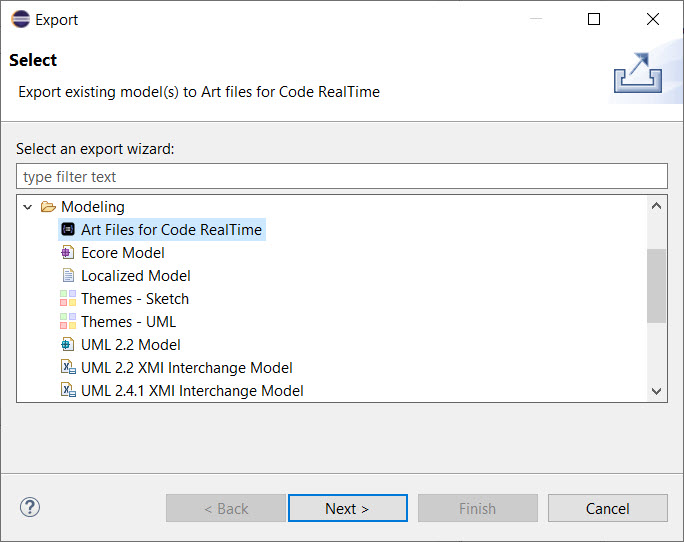Click the UML 2.2 Model icon
This screenshot has height=542, width=684.
coord(68,345)
